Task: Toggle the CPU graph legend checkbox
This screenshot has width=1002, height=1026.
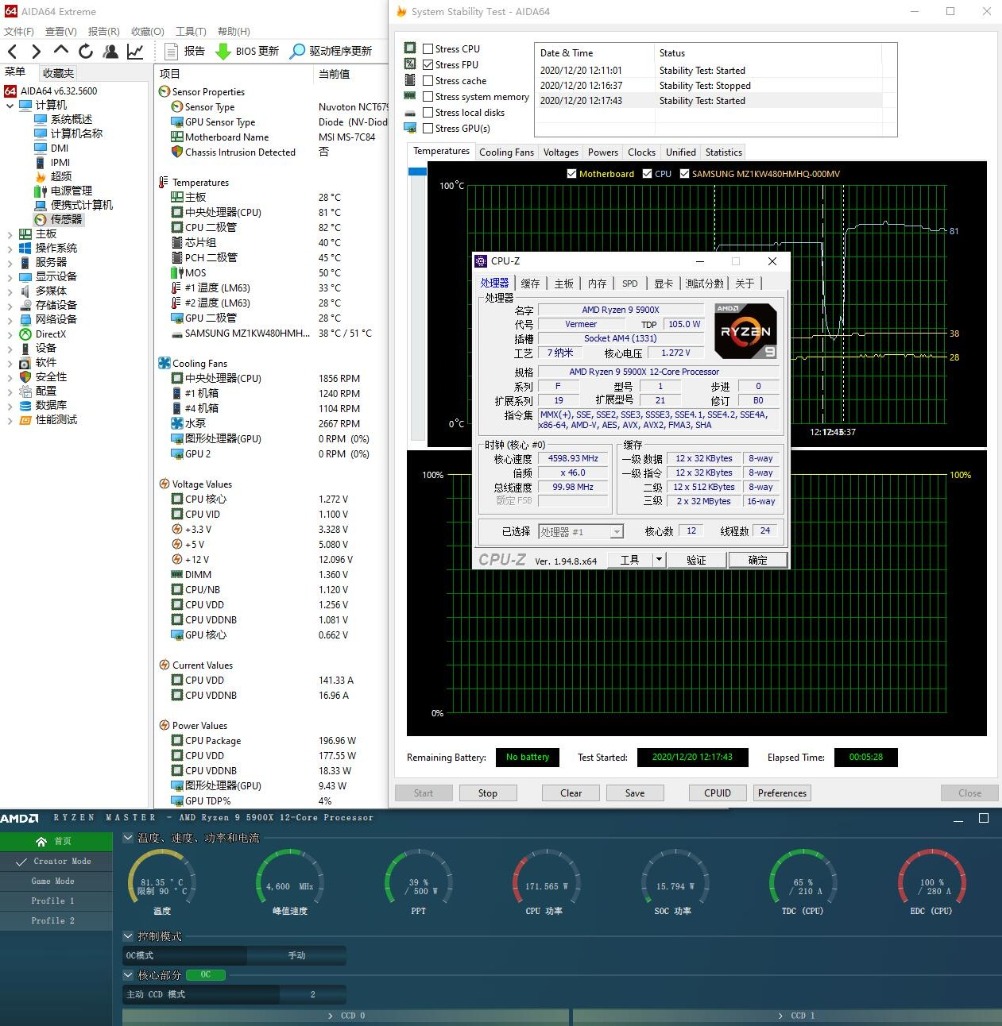Action: [647, 173]
